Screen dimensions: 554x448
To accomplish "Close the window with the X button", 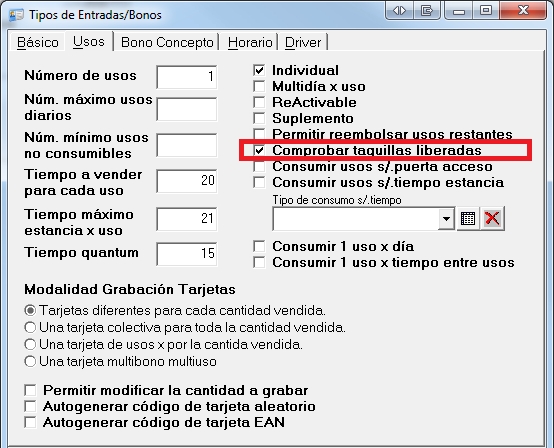I will tap(523, 10).
